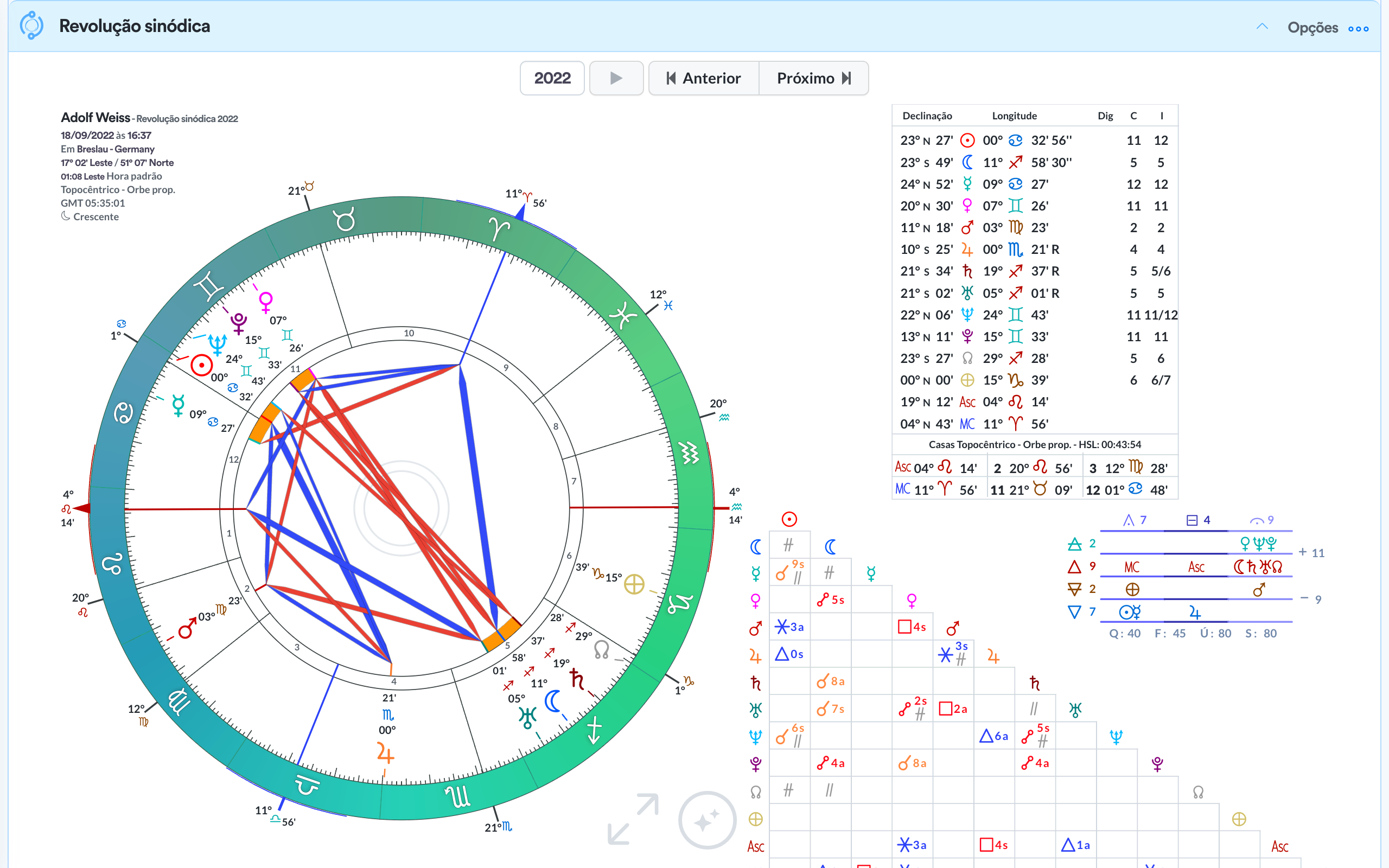Click the Crescente moon phase label

(95, 217)
